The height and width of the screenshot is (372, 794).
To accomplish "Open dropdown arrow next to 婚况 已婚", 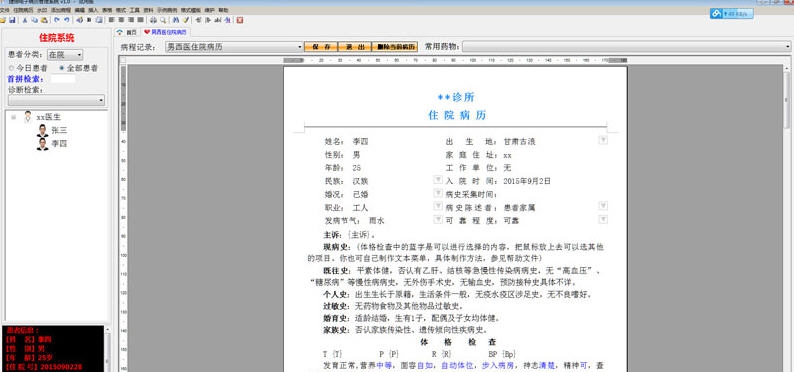I will coord(438,193).
